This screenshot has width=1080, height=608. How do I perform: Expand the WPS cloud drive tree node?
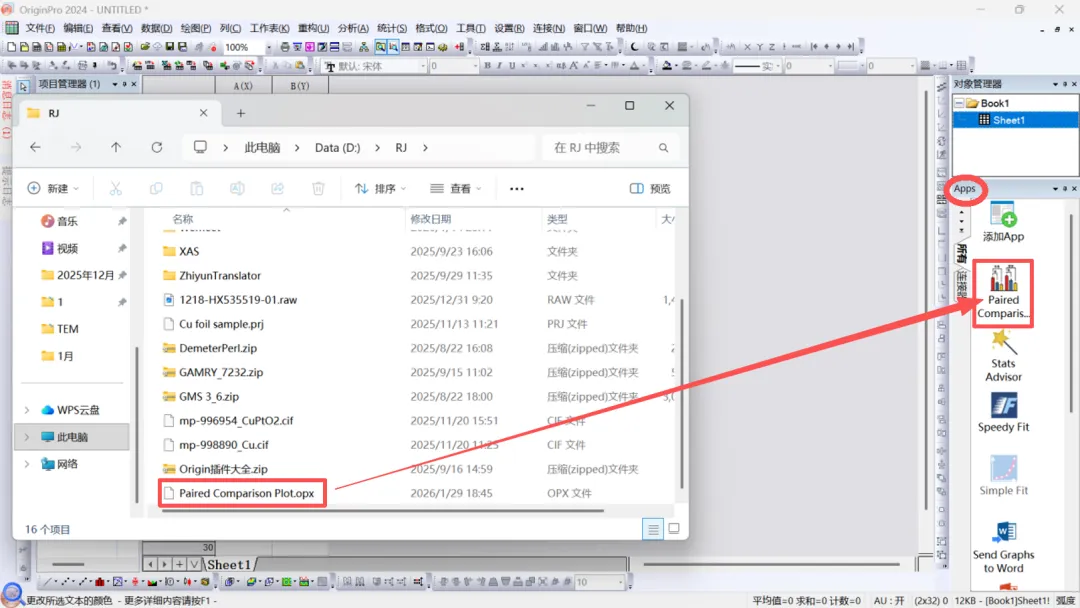tap(27, 410)
